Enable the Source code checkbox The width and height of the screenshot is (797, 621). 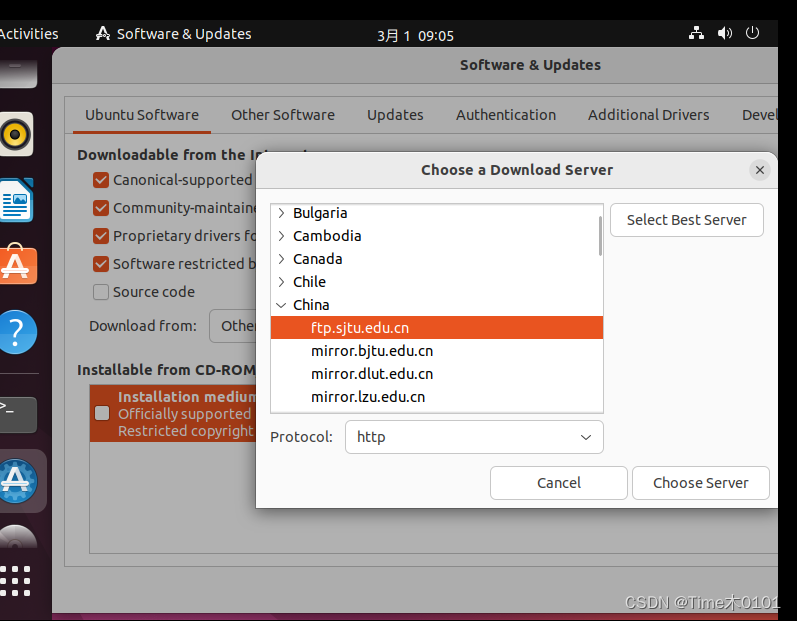point(101,292)
